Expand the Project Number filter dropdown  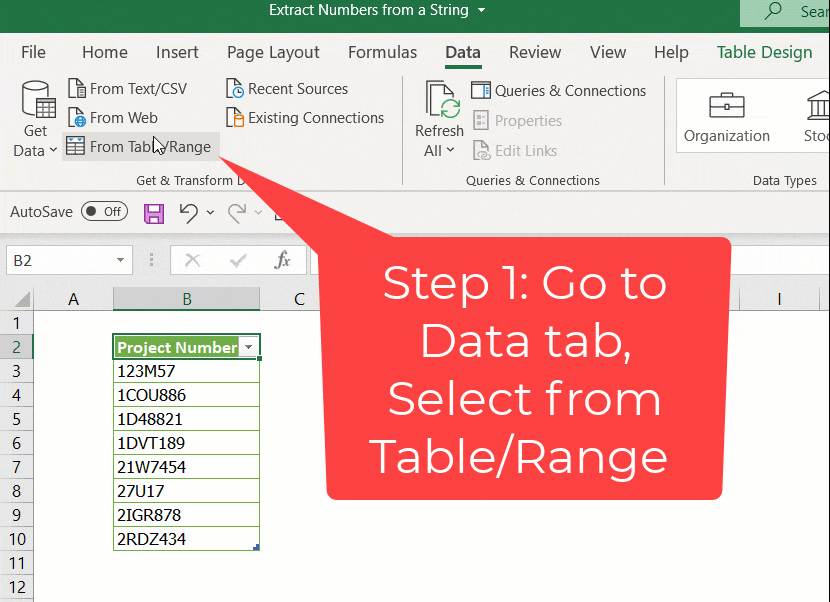(250, 348)
